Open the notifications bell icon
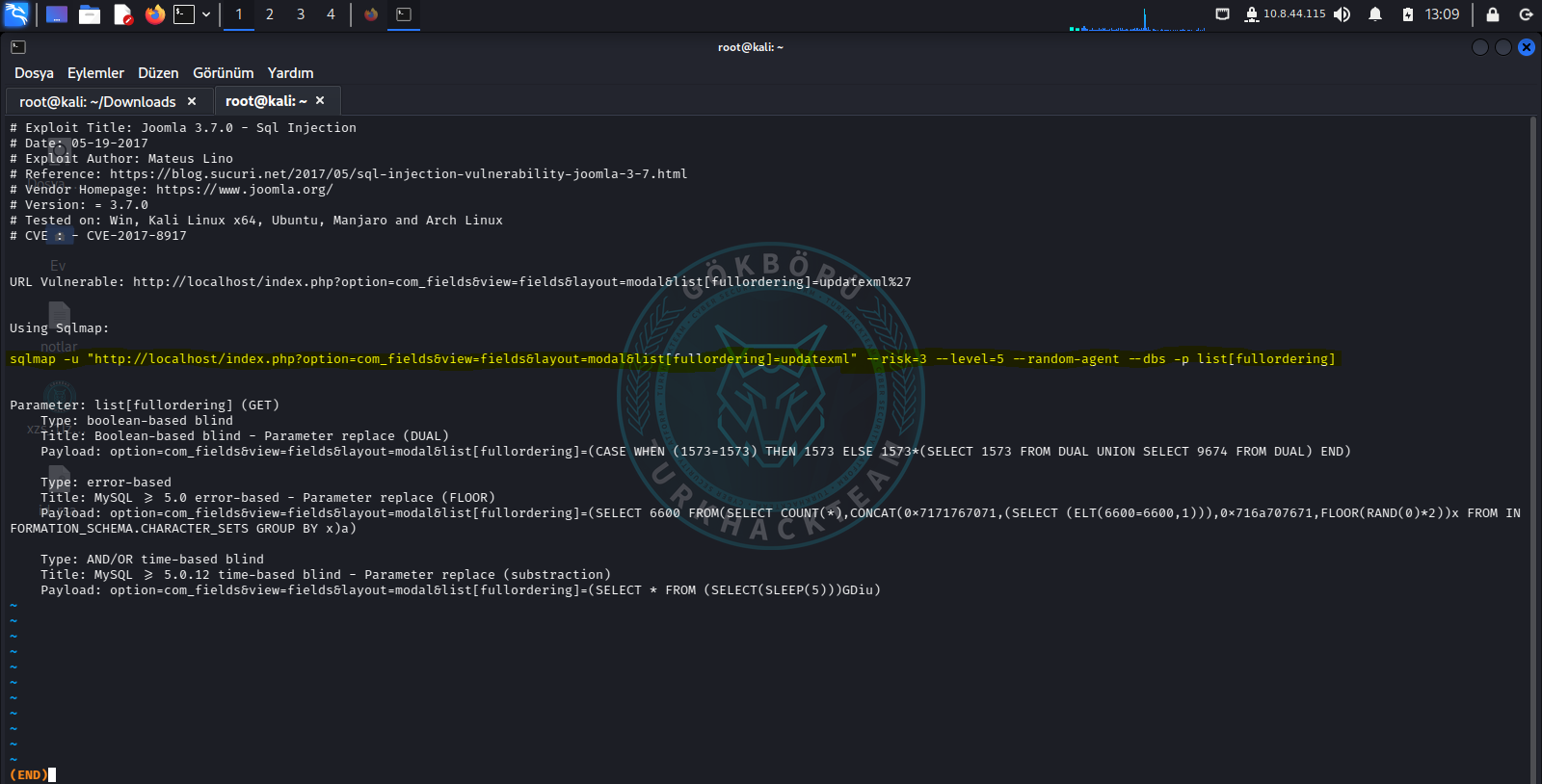The height and width of the screenshot is (784, 1542). click(x=1375, y=14)
